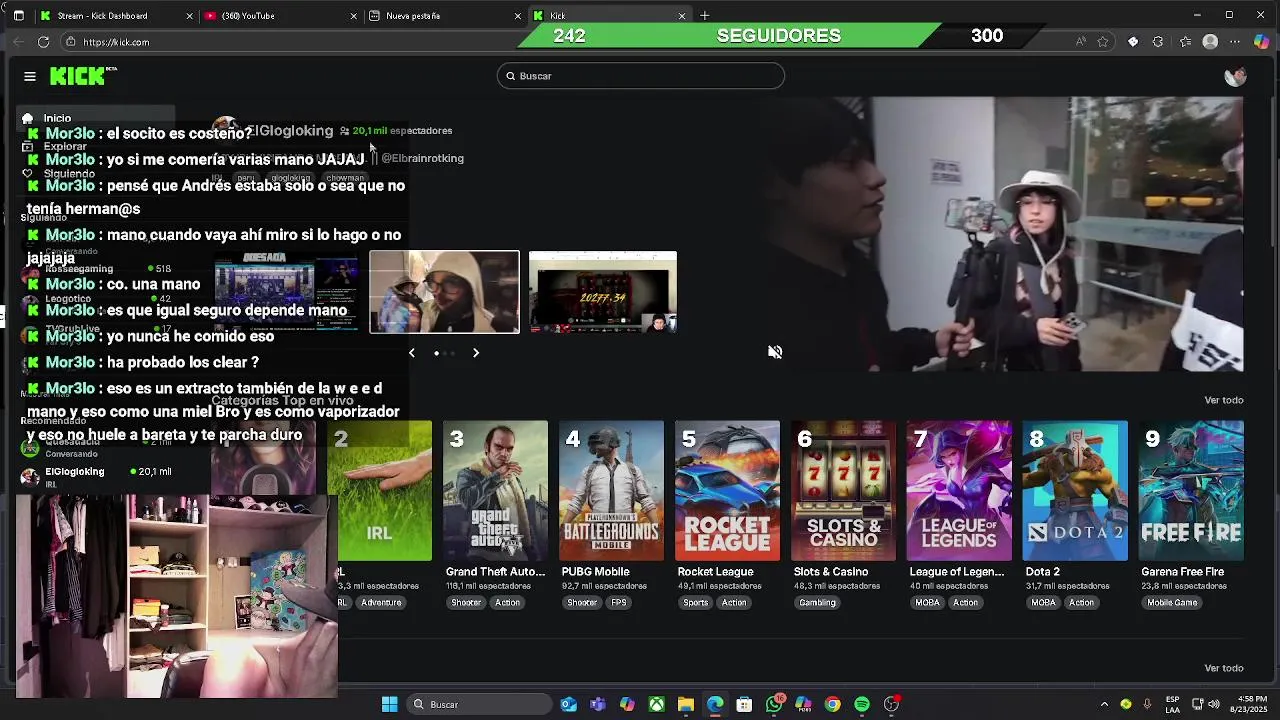The image size is (1280, 720).
Task: Click the Kick extension toolbar icon
Action: 1133,42
